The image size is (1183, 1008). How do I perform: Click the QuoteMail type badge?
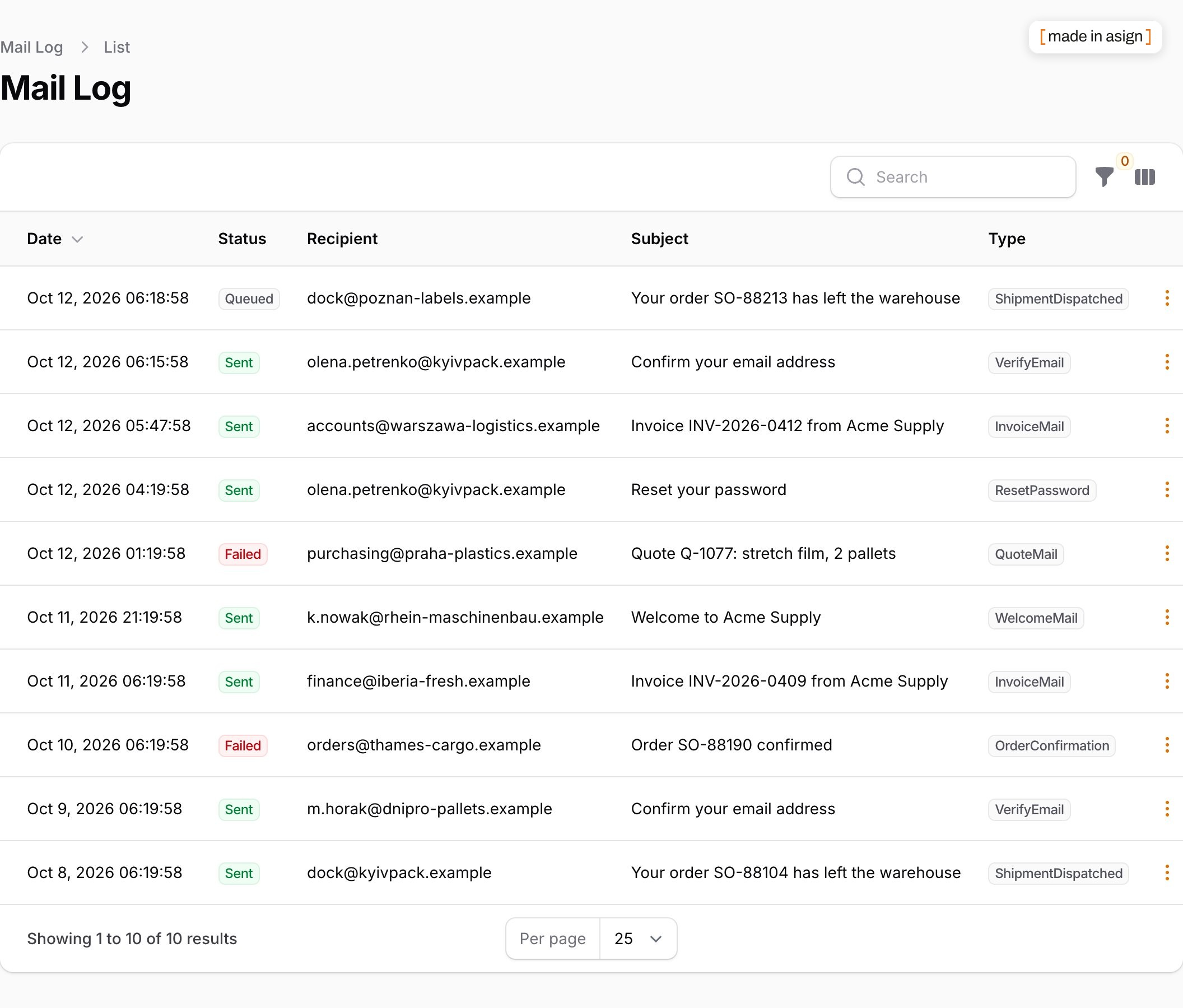(x=1026, y=554)
